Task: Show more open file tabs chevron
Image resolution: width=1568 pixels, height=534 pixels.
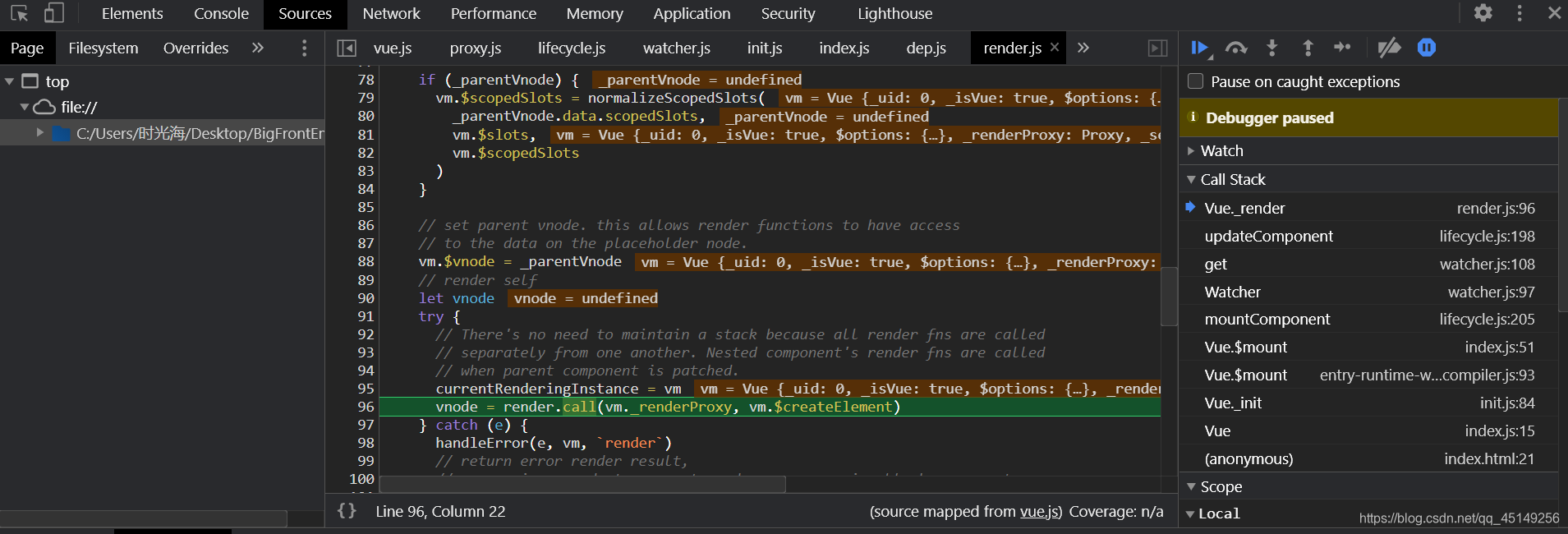Action: 1083,48
